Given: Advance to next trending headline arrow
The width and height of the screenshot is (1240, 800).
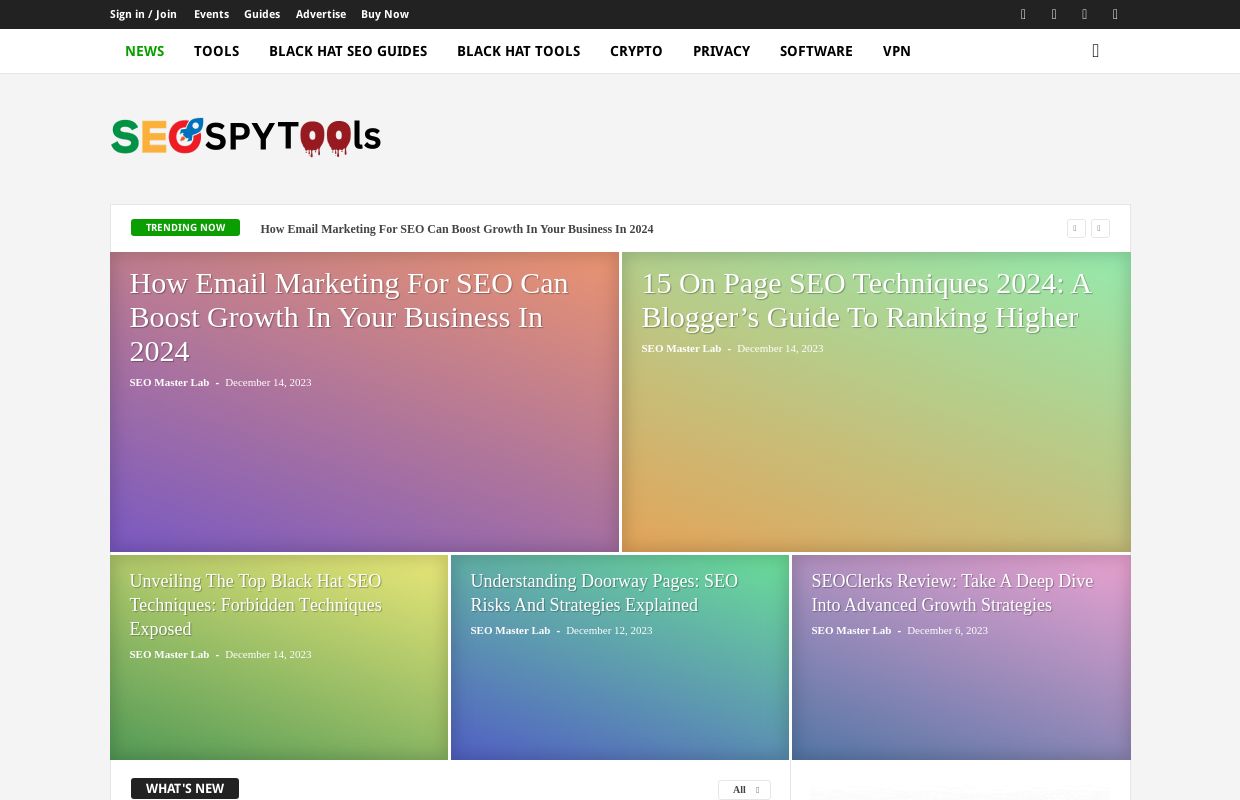Looking at the screenshot, I should point(1099,228).
